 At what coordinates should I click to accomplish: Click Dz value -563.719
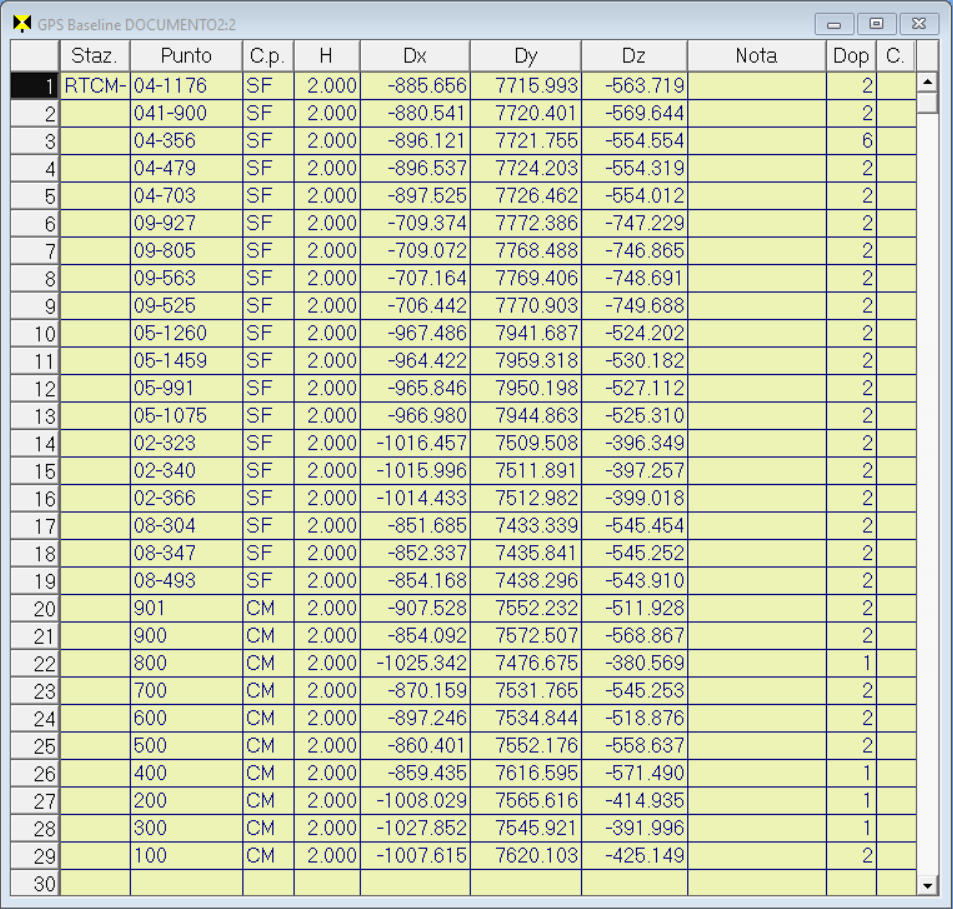634,86
